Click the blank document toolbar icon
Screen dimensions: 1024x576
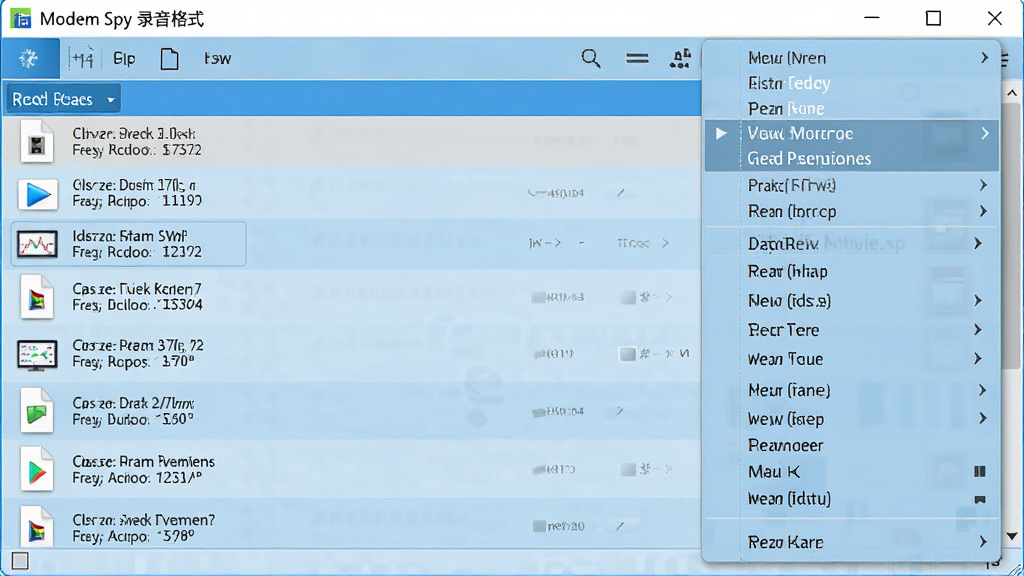169,59
